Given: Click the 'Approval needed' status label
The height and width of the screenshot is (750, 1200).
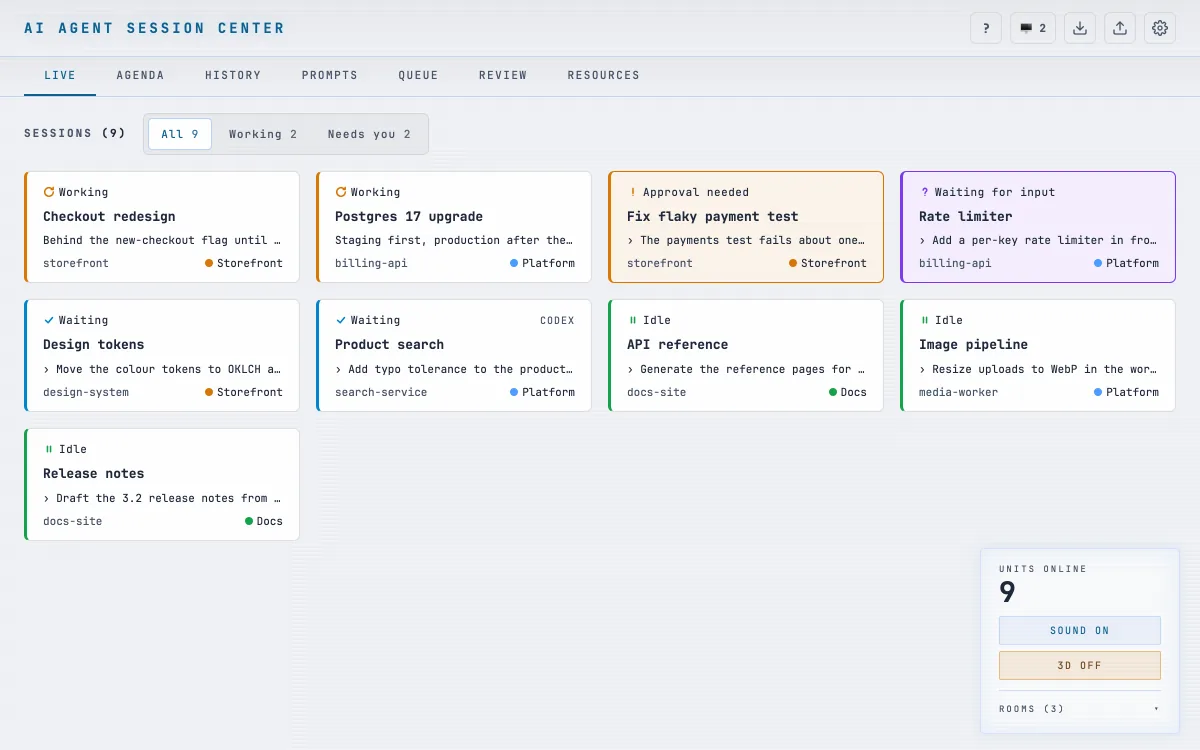Looking at the screenshot, I should click(x=696, y=192).
